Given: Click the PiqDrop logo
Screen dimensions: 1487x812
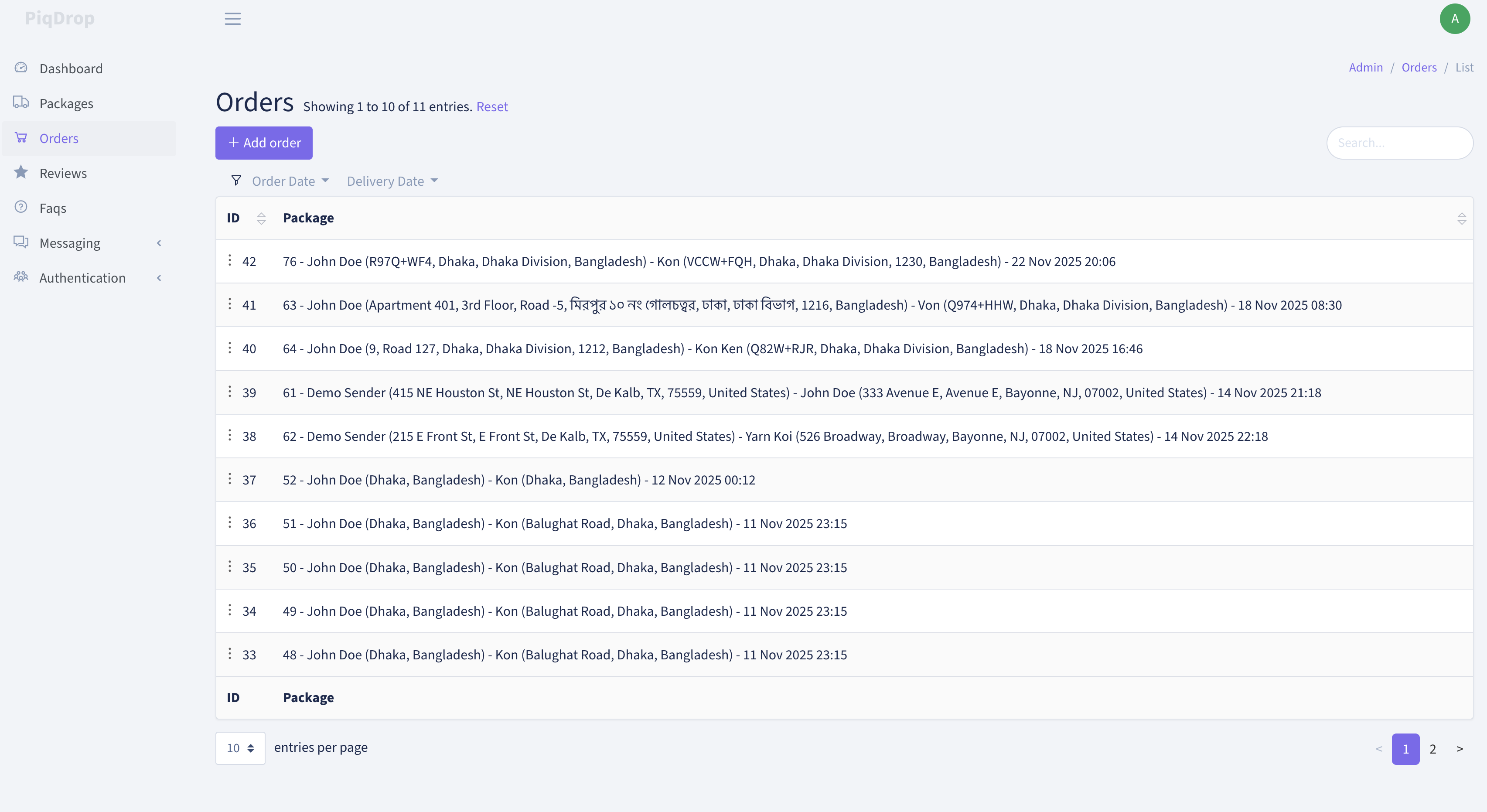Looking at the screenshot, I should pyautogui.click(x=59, y=18).
